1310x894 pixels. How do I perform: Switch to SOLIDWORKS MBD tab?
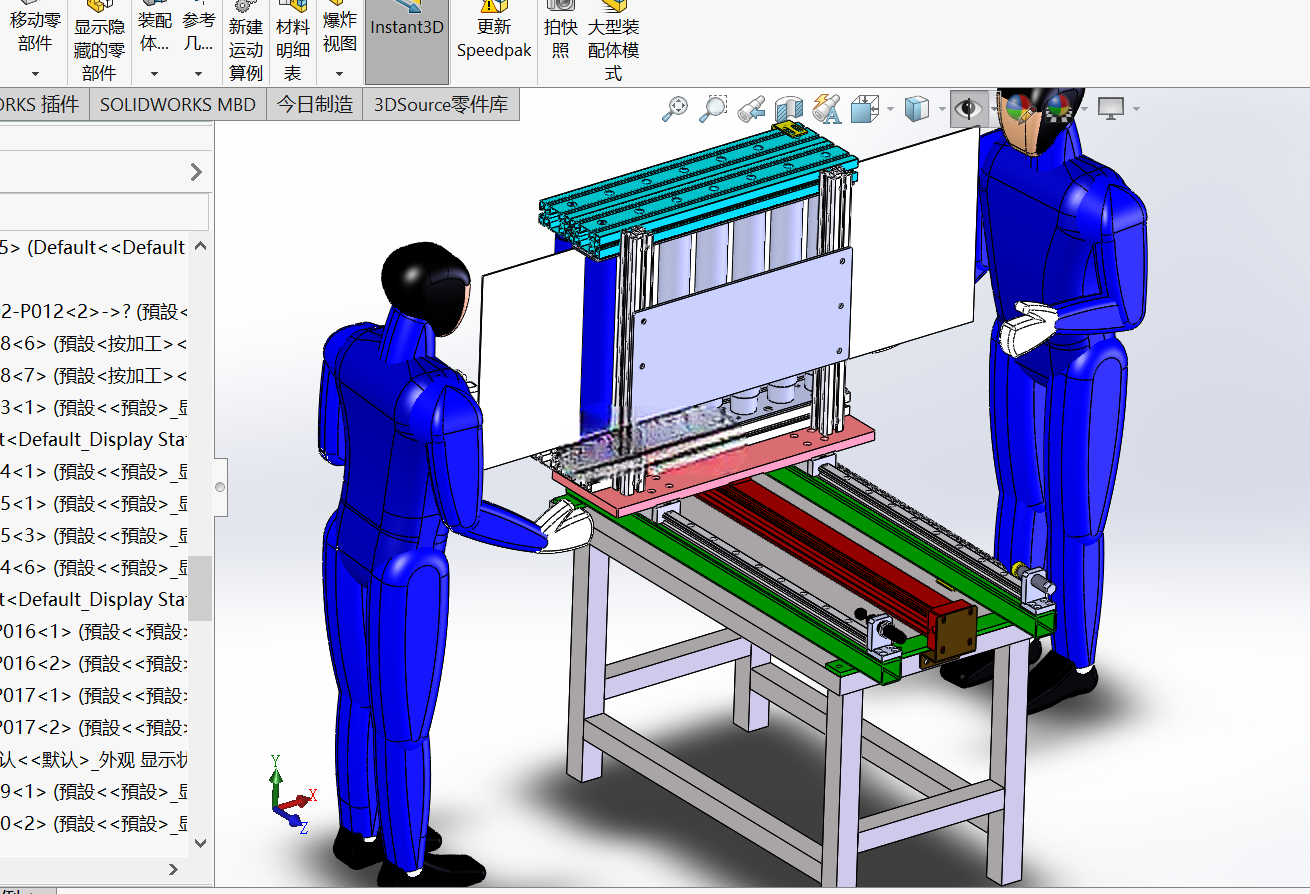tap(178, 104)
